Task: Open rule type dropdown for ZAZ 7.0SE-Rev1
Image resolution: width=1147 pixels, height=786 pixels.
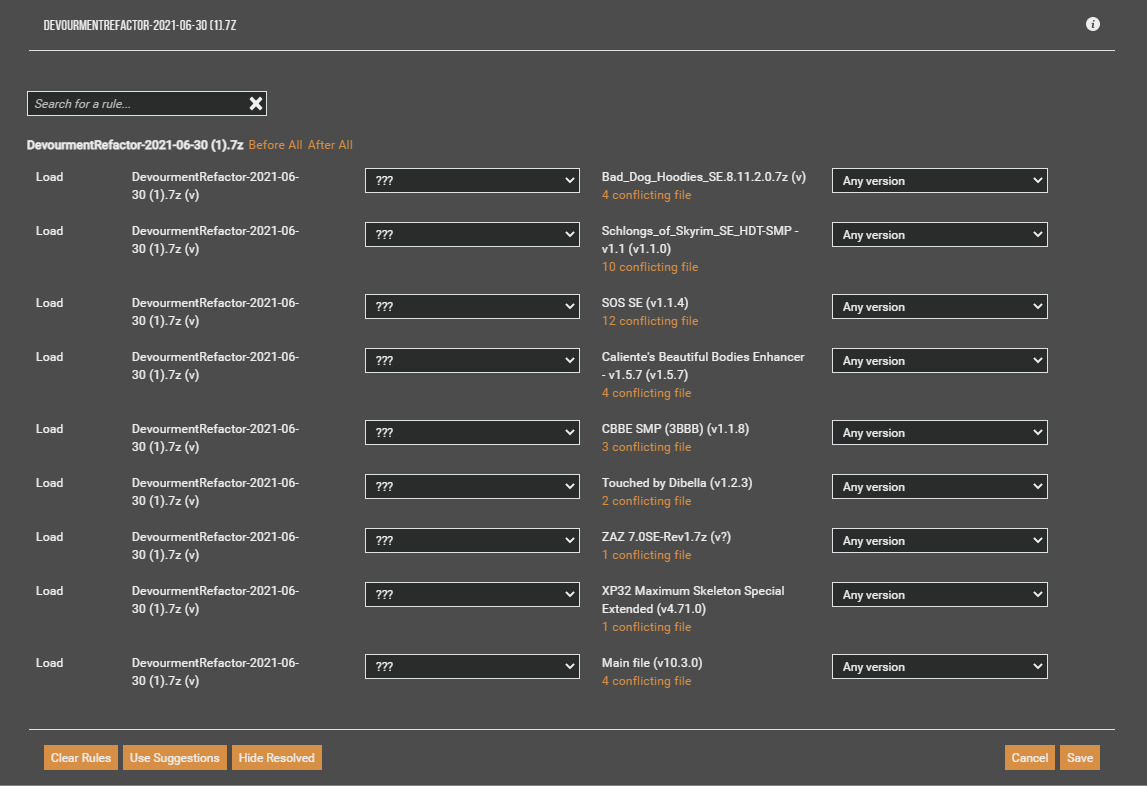Action: tap(473, 541)
